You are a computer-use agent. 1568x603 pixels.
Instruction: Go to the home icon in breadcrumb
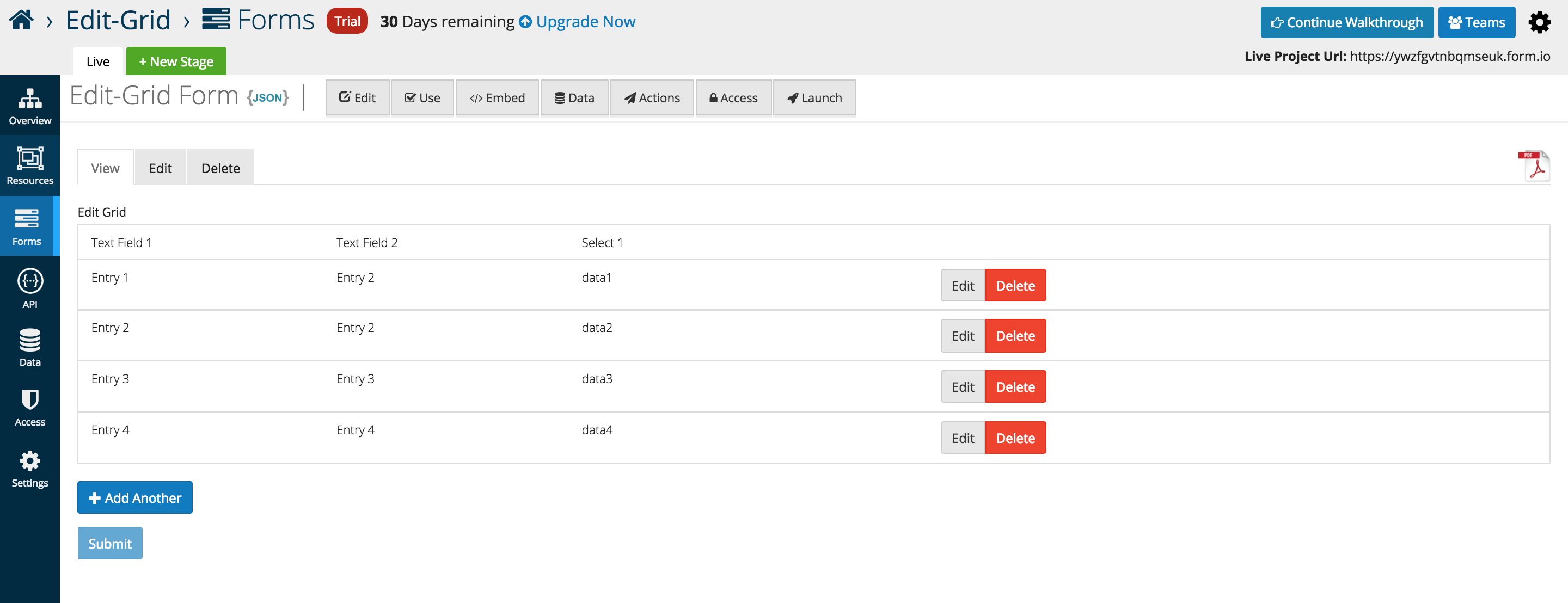(21, 20)
